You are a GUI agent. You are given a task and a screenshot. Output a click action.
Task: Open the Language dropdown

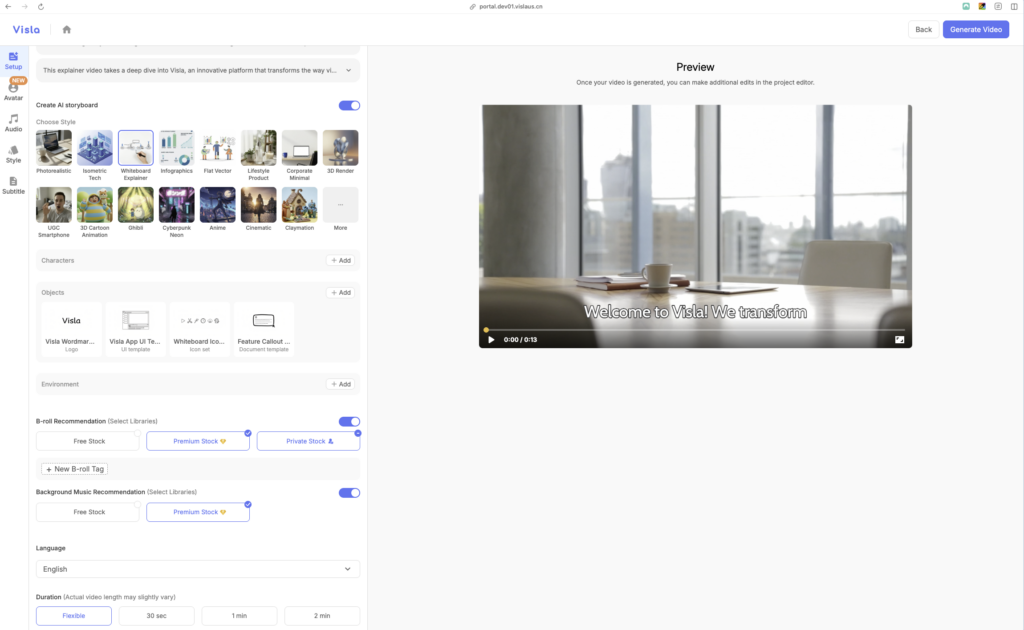coord(197,568)
